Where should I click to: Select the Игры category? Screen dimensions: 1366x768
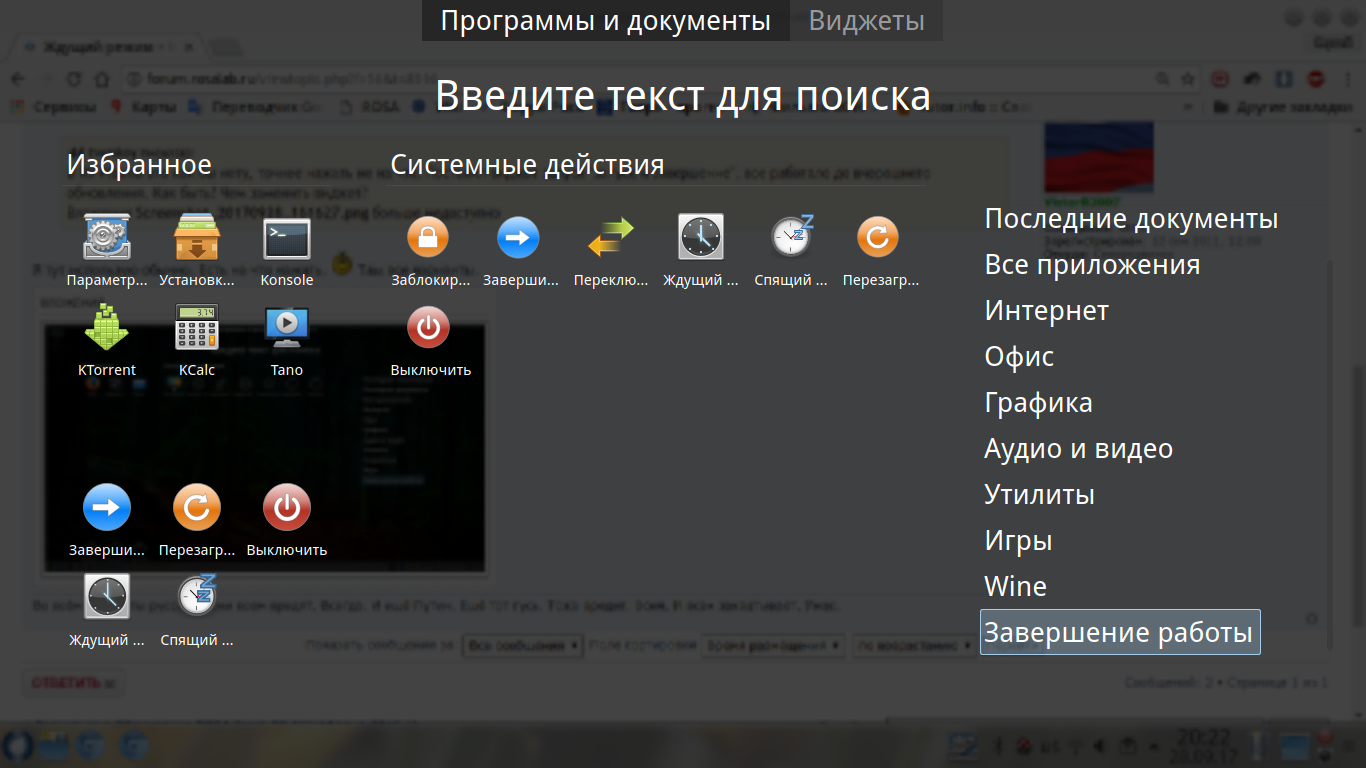[x=1018, y=540]
